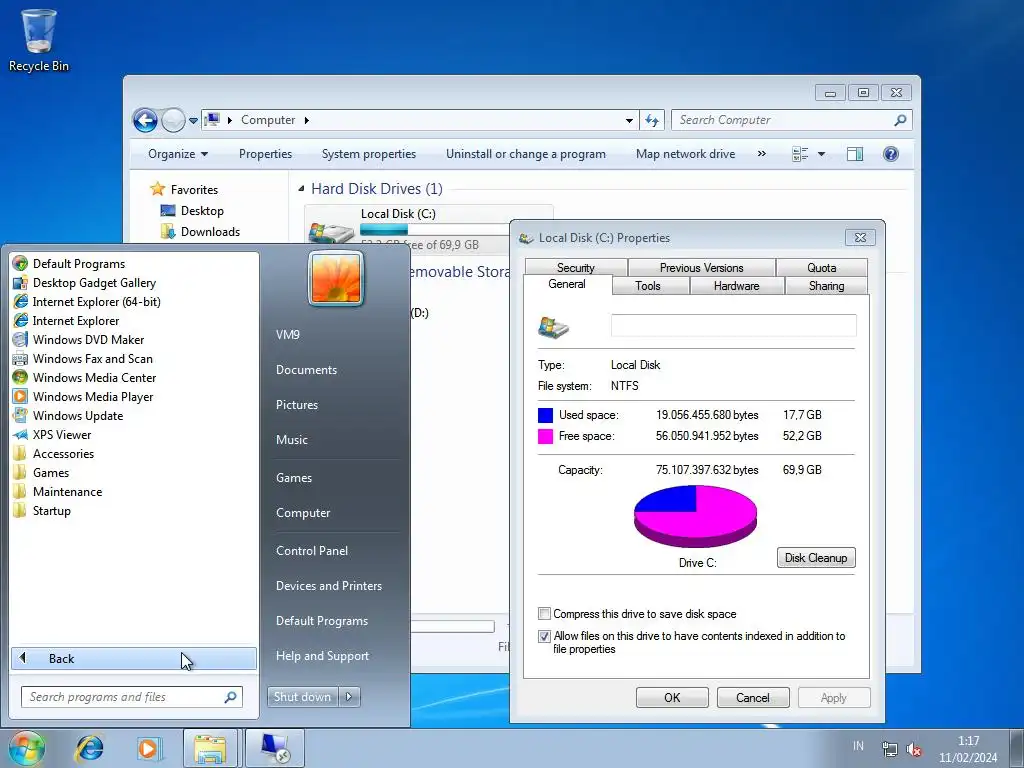Open Pictures from the Start menu
Screen dimensions: 1024x768
coord(296,405)
